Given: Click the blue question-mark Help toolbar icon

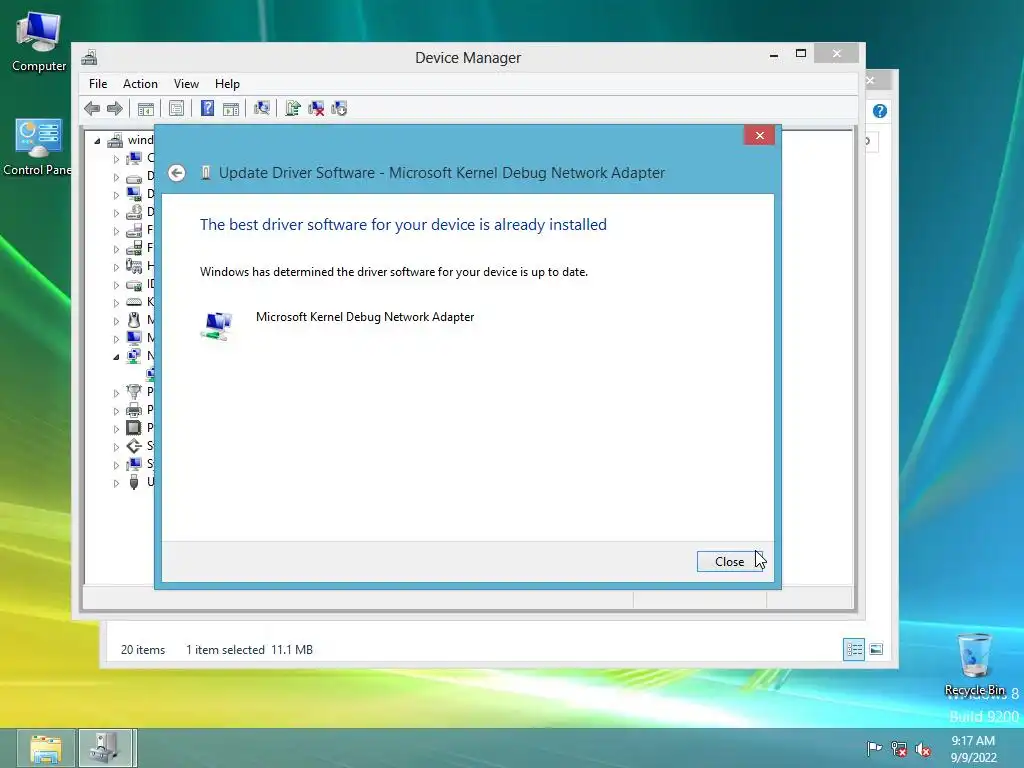Looking at the screenshot, I should coord(207,108).
